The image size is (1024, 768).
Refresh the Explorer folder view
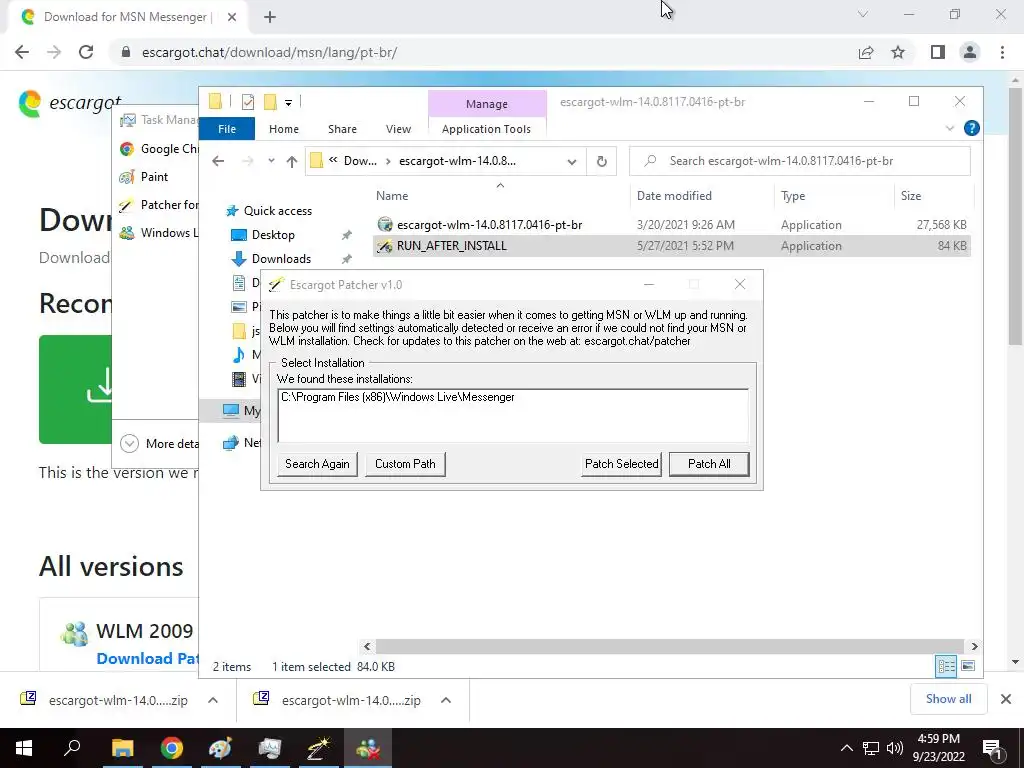tap(601, 161)
